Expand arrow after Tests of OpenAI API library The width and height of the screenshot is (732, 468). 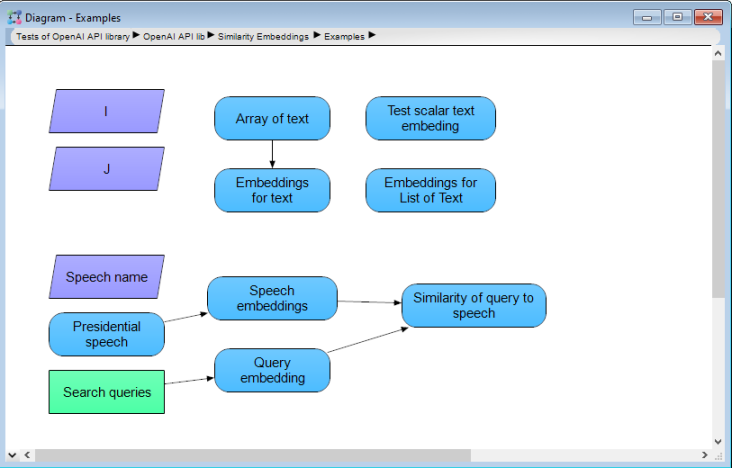pos(136,35)
